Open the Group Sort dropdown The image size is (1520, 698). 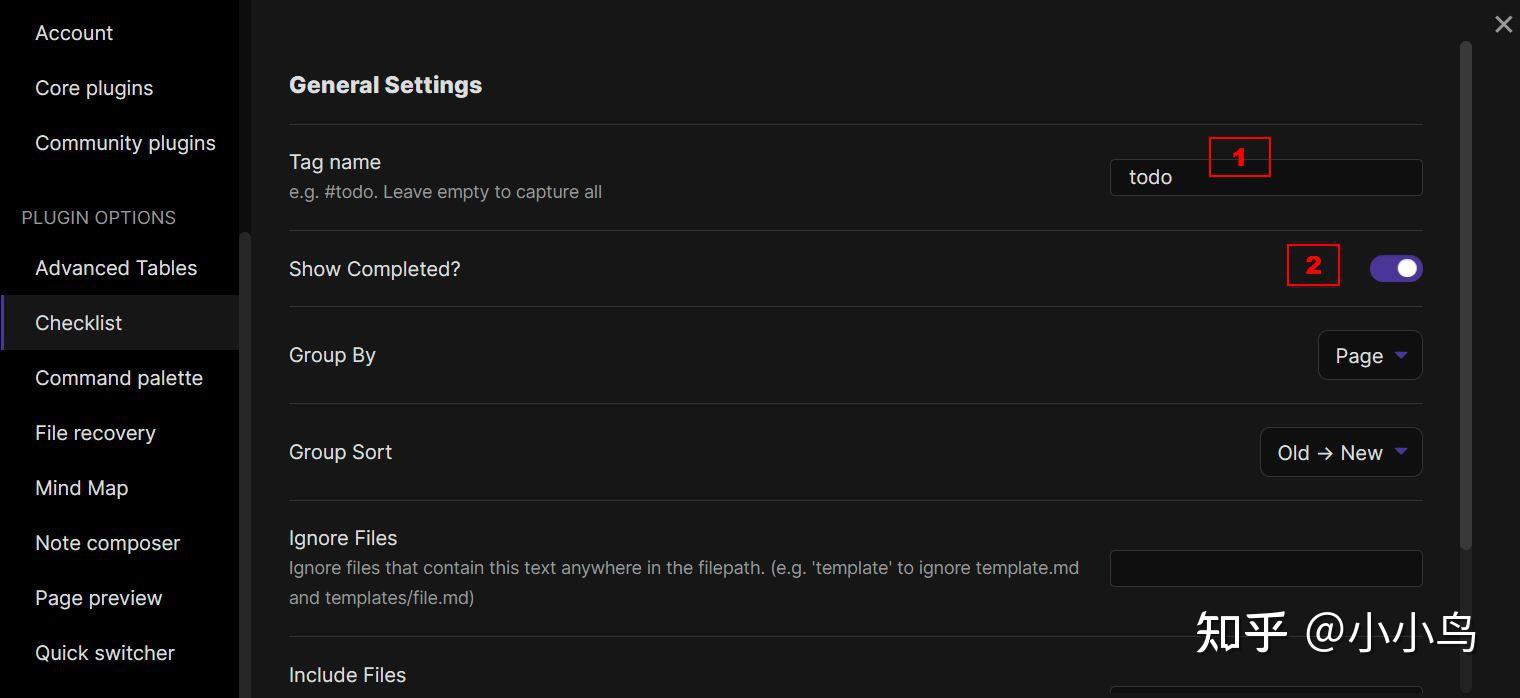1340,453
